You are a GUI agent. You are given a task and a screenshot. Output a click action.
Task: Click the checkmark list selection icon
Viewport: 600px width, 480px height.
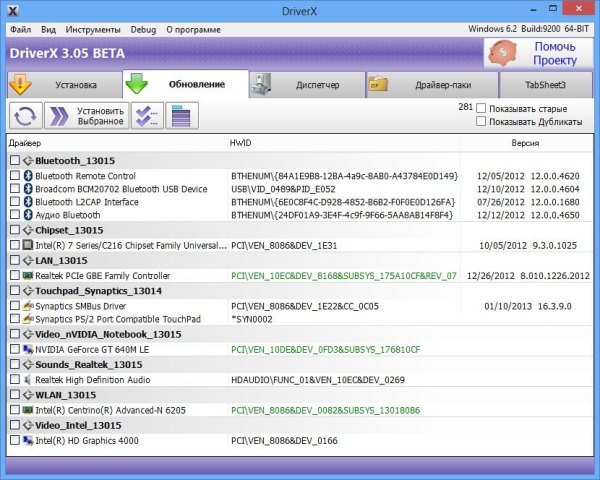[147, 115]
